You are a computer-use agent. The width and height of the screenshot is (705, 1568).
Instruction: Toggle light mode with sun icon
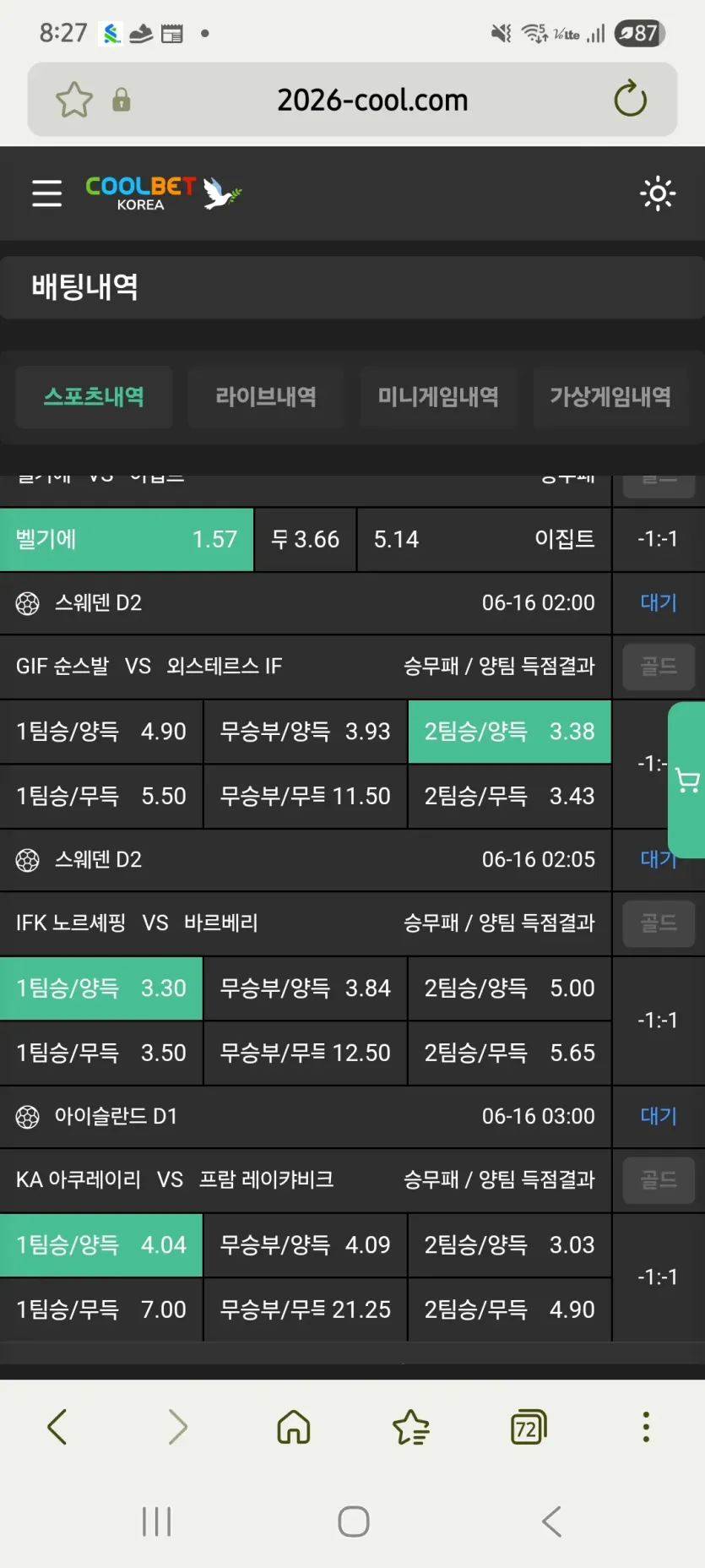(x=658, y=193)
